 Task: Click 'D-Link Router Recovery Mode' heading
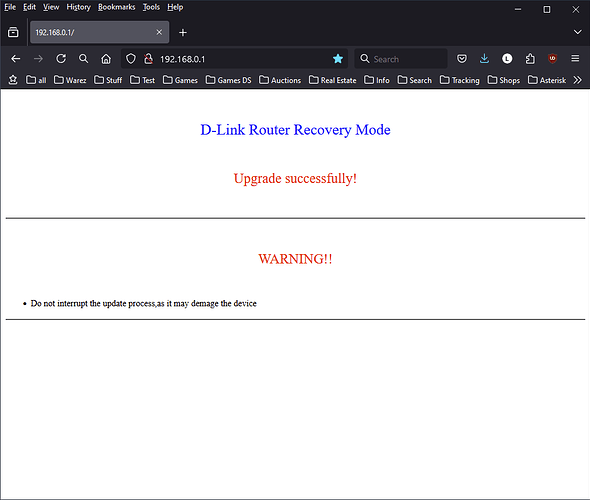coord(295,130)
